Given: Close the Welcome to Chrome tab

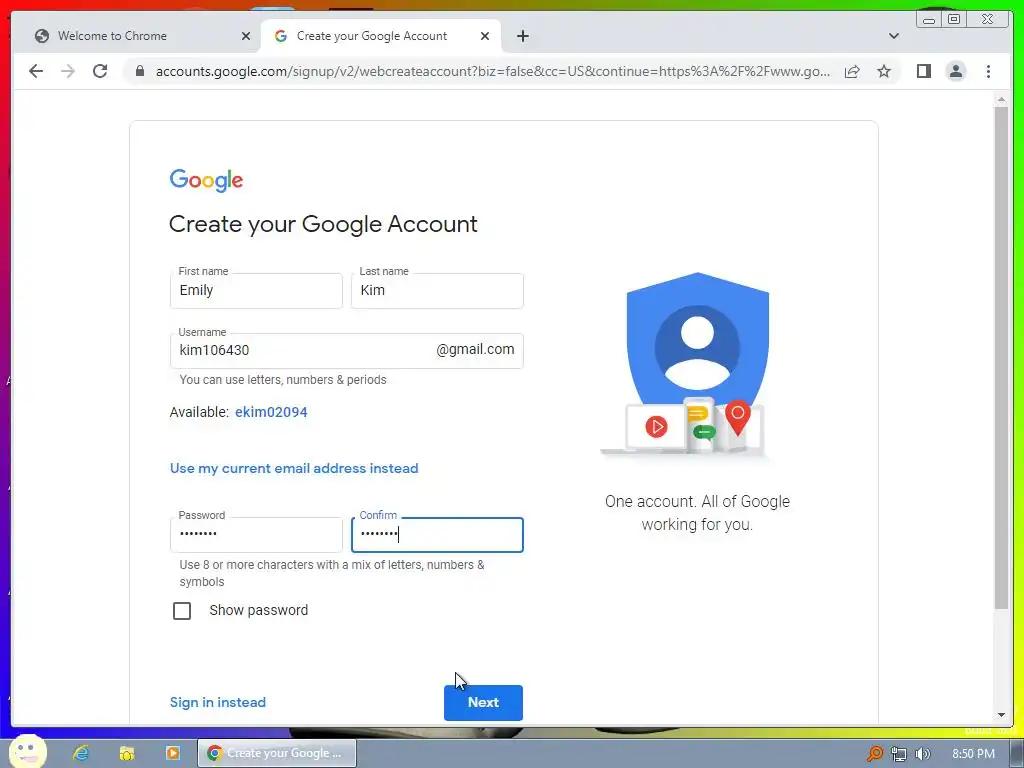Looking at the screenshot, I should [246, 36].
